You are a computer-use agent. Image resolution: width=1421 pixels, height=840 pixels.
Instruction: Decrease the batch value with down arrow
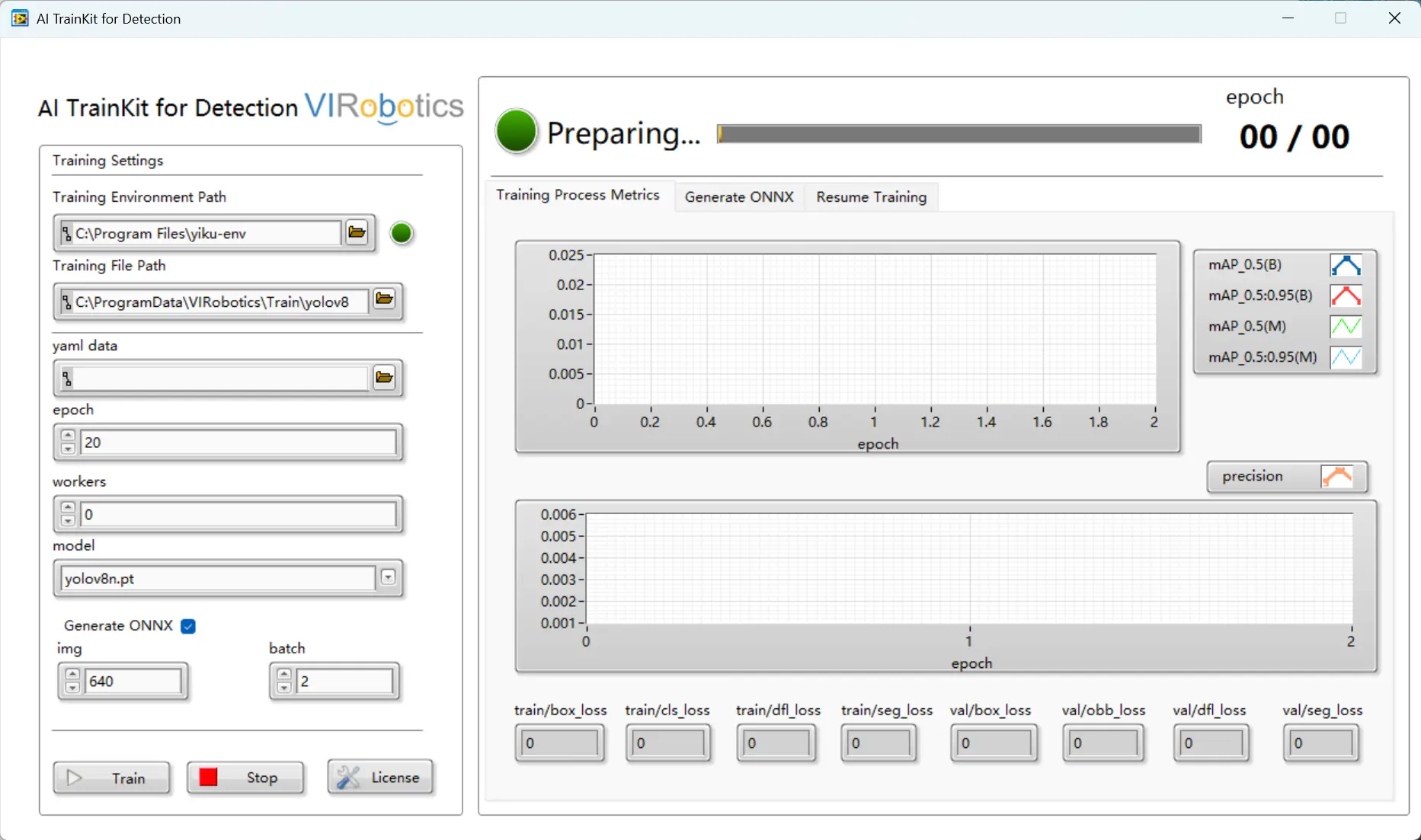(284, 687)
